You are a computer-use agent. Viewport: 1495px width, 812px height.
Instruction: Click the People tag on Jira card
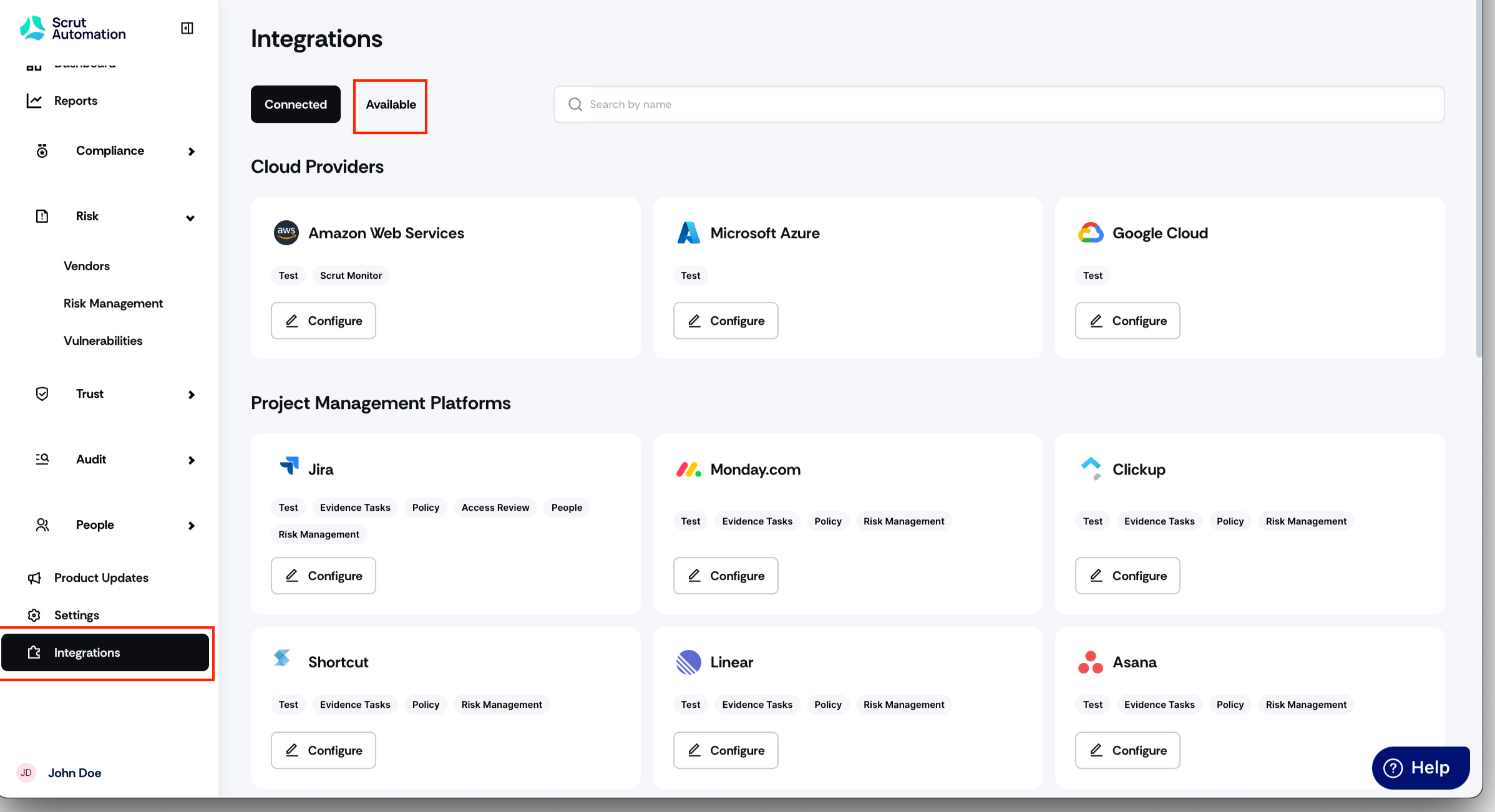[x=567, y=508]
